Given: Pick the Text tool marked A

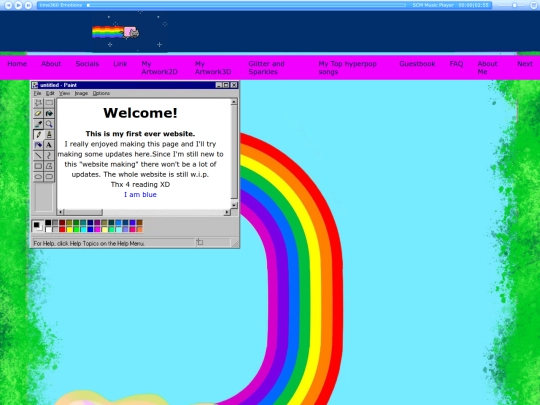Looking at the screenshot, I should click(x=49, y=145).
